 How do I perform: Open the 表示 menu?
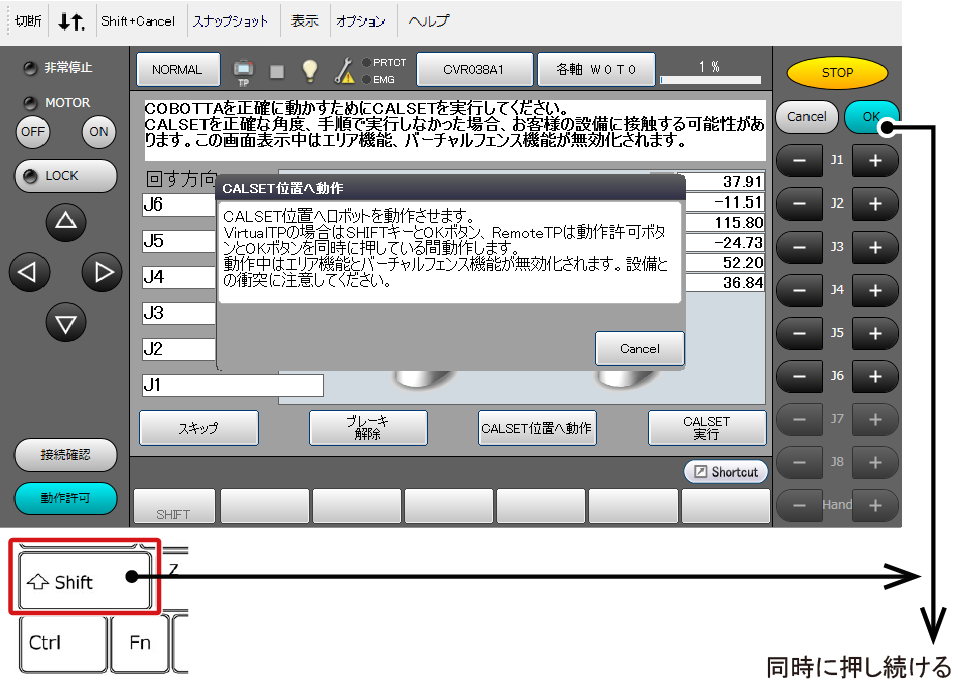(x=305, y=21)
